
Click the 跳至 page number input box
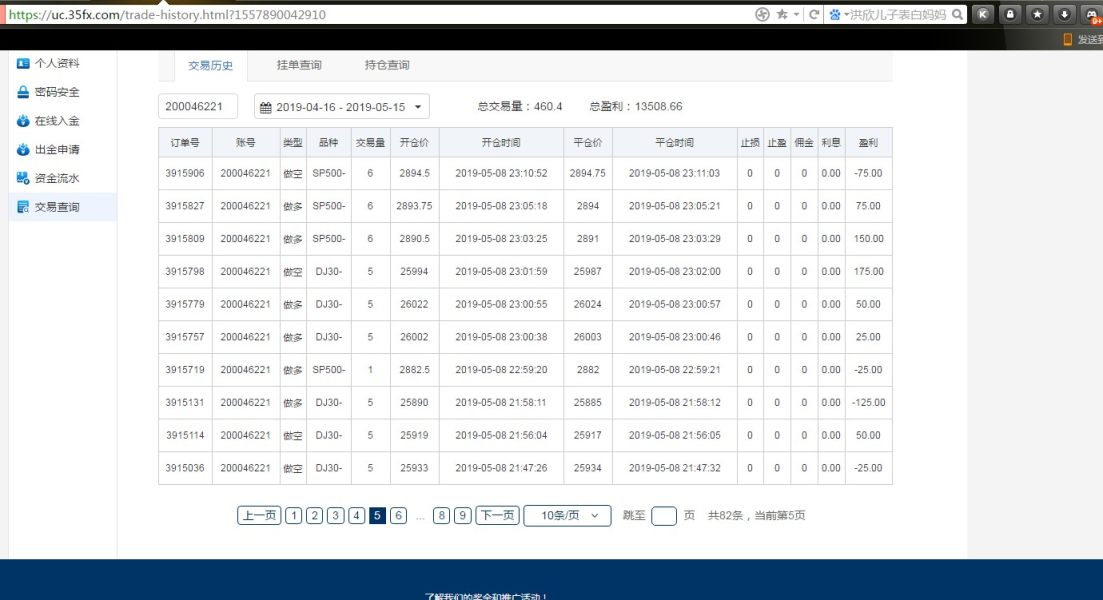point(664,516)
